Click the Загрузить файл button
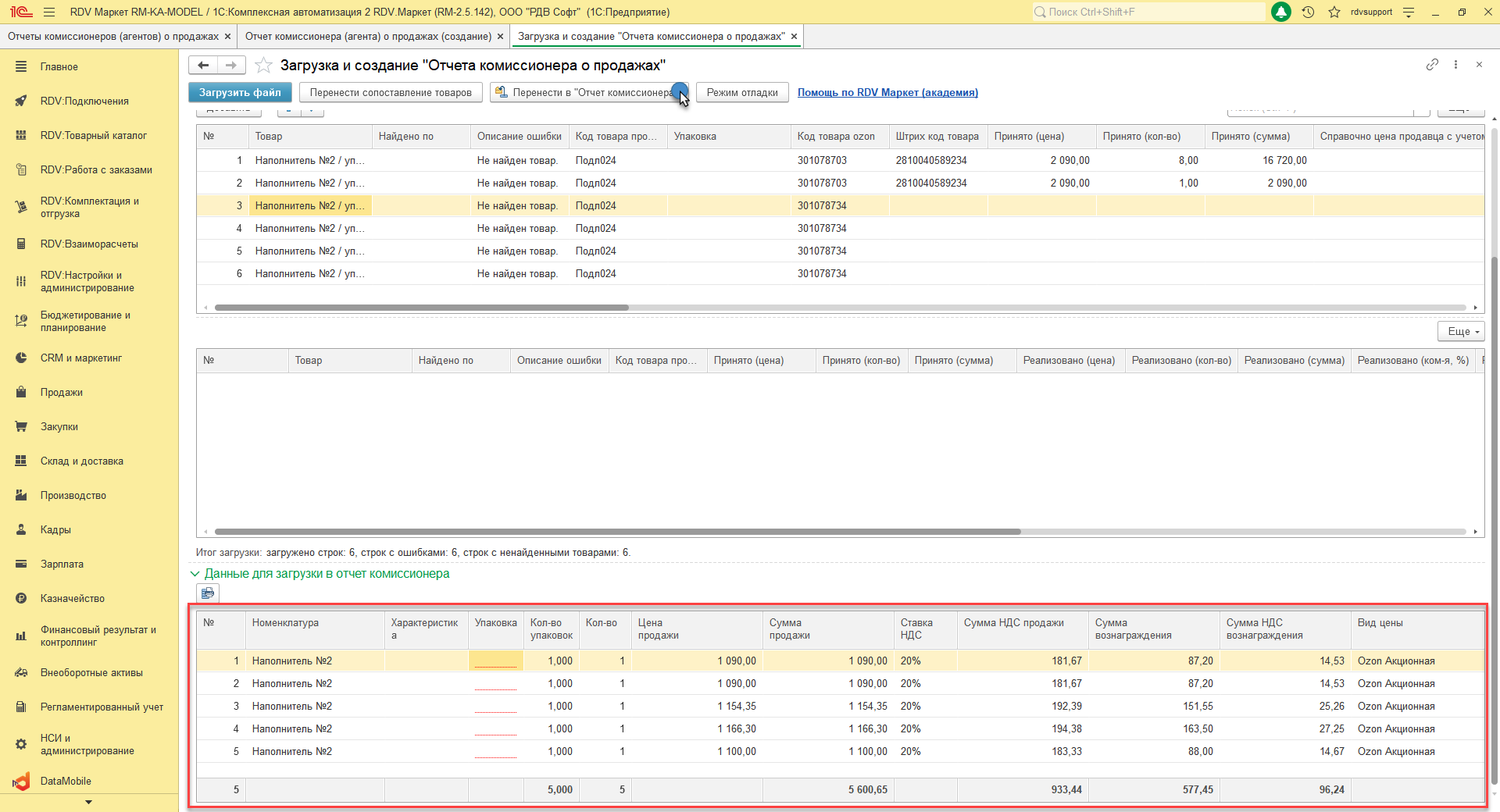The width and height of the screenshot is (1500, 812). pyautogui.click(x=240, y=93)
